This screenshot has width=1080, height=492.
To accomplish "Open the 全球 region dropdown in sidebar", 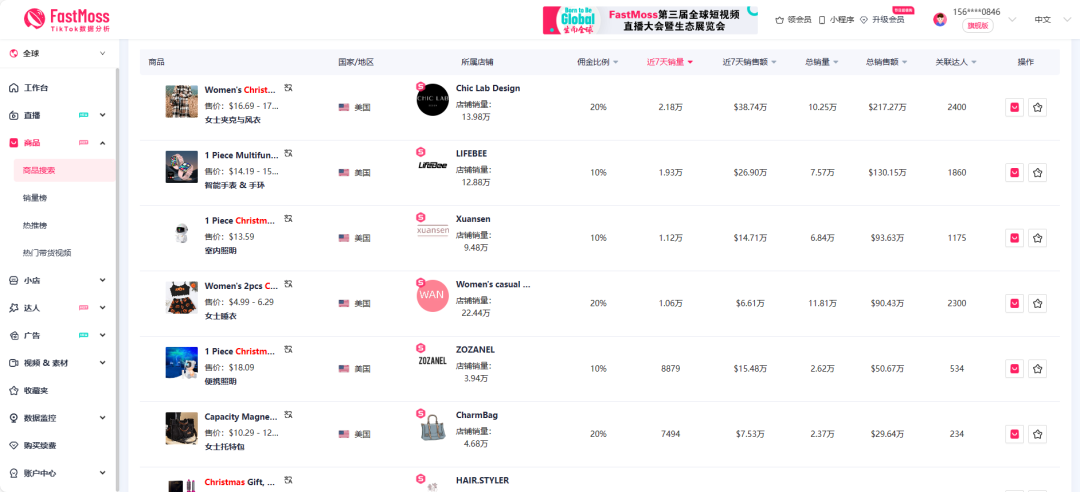I will [58, 54].
